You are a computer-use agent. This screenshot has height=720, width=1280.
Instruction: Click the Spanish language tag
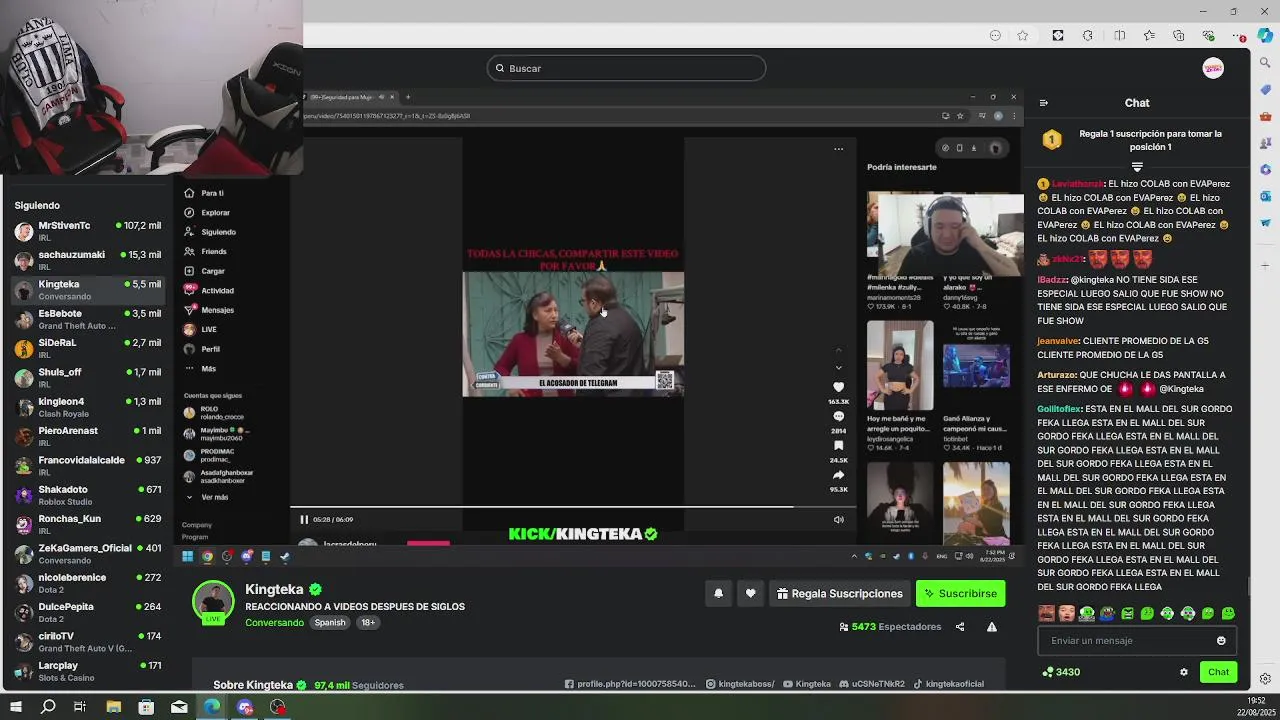pyautogui.click(x=330, y=623)
